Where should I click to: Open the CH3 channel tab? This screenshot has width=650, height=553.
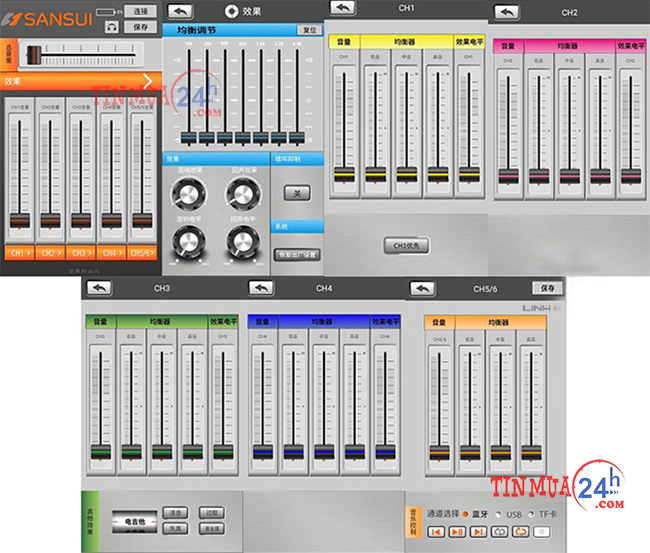(80, 253)
